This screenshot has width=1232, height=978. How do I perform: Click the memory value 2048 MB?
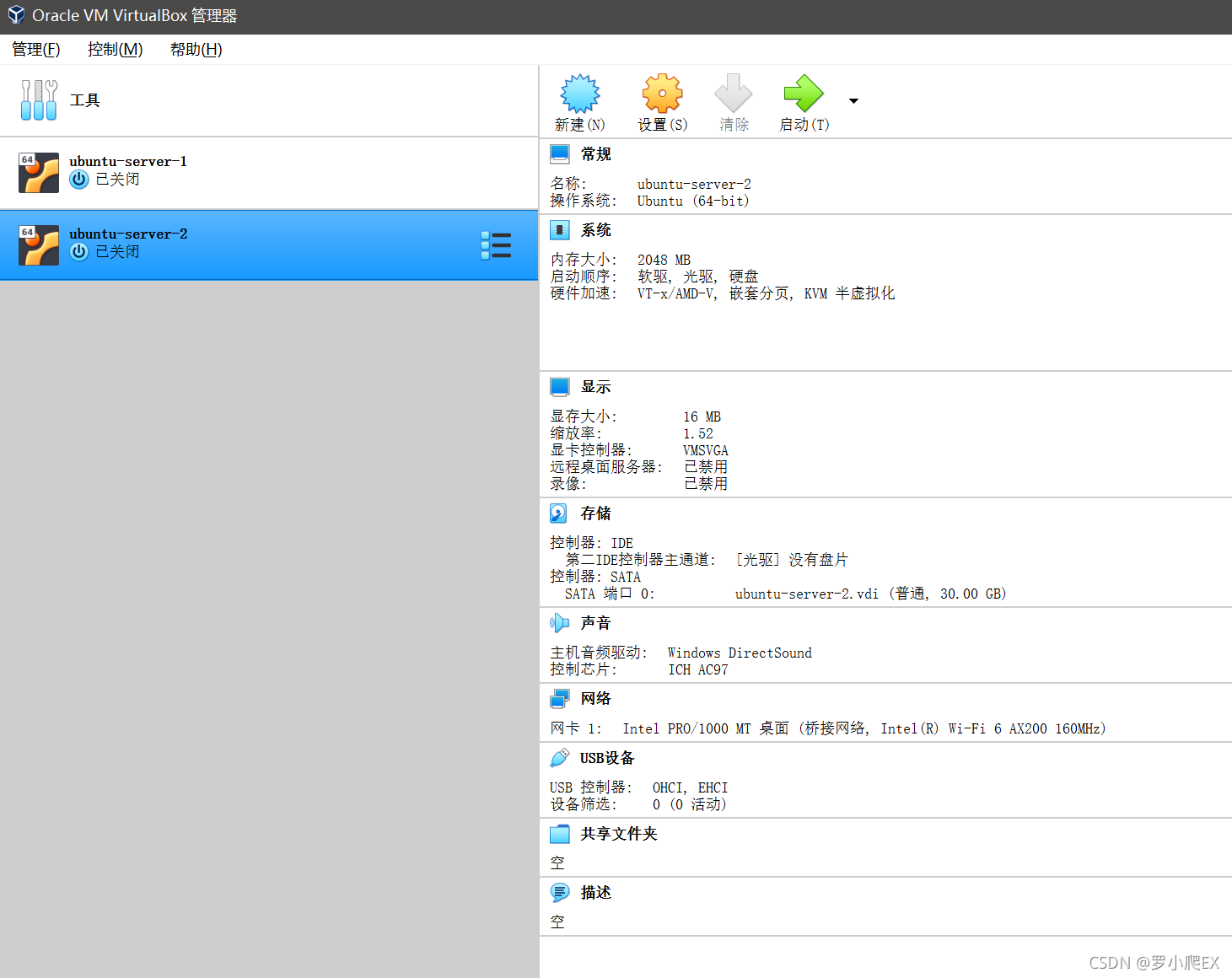[x=664, y=261]
